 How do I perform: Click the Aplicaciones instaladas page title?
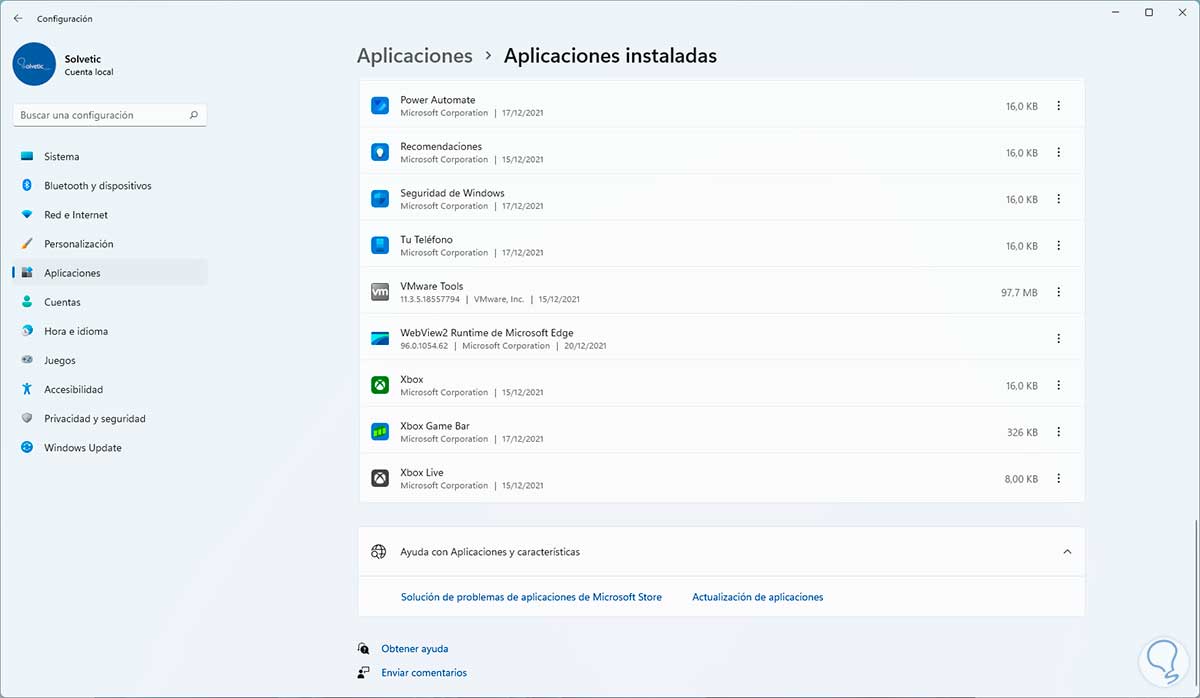click(610, 56)
